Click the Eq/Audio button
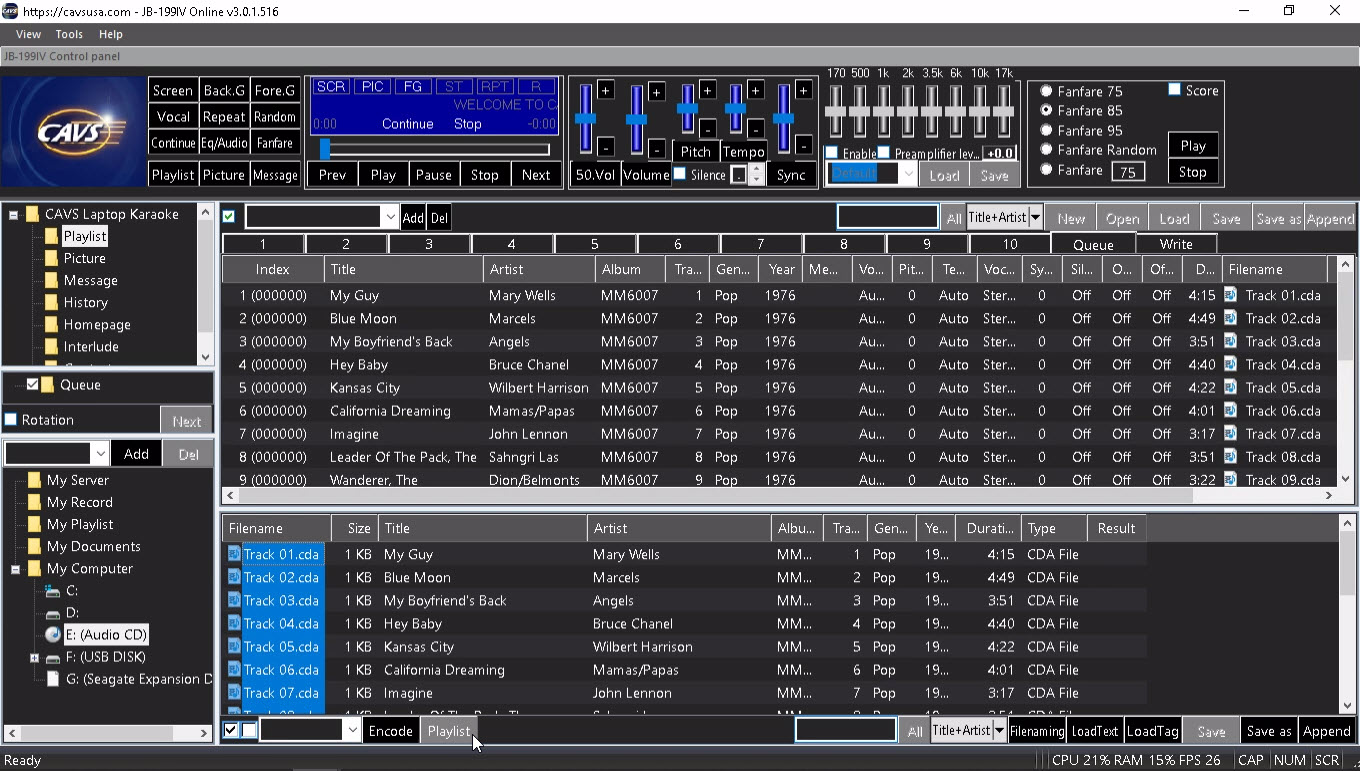The height and width of the screenshot is (771, 1360). click(224, 143)
